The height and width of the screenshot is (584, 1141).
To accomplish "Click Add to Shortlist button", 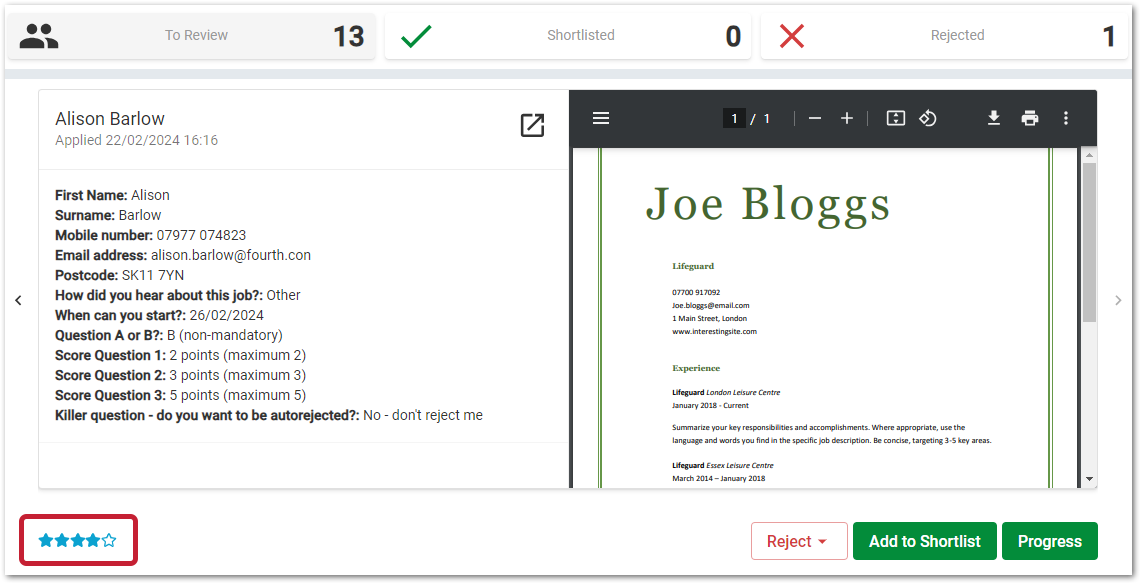I will [924, 541].
